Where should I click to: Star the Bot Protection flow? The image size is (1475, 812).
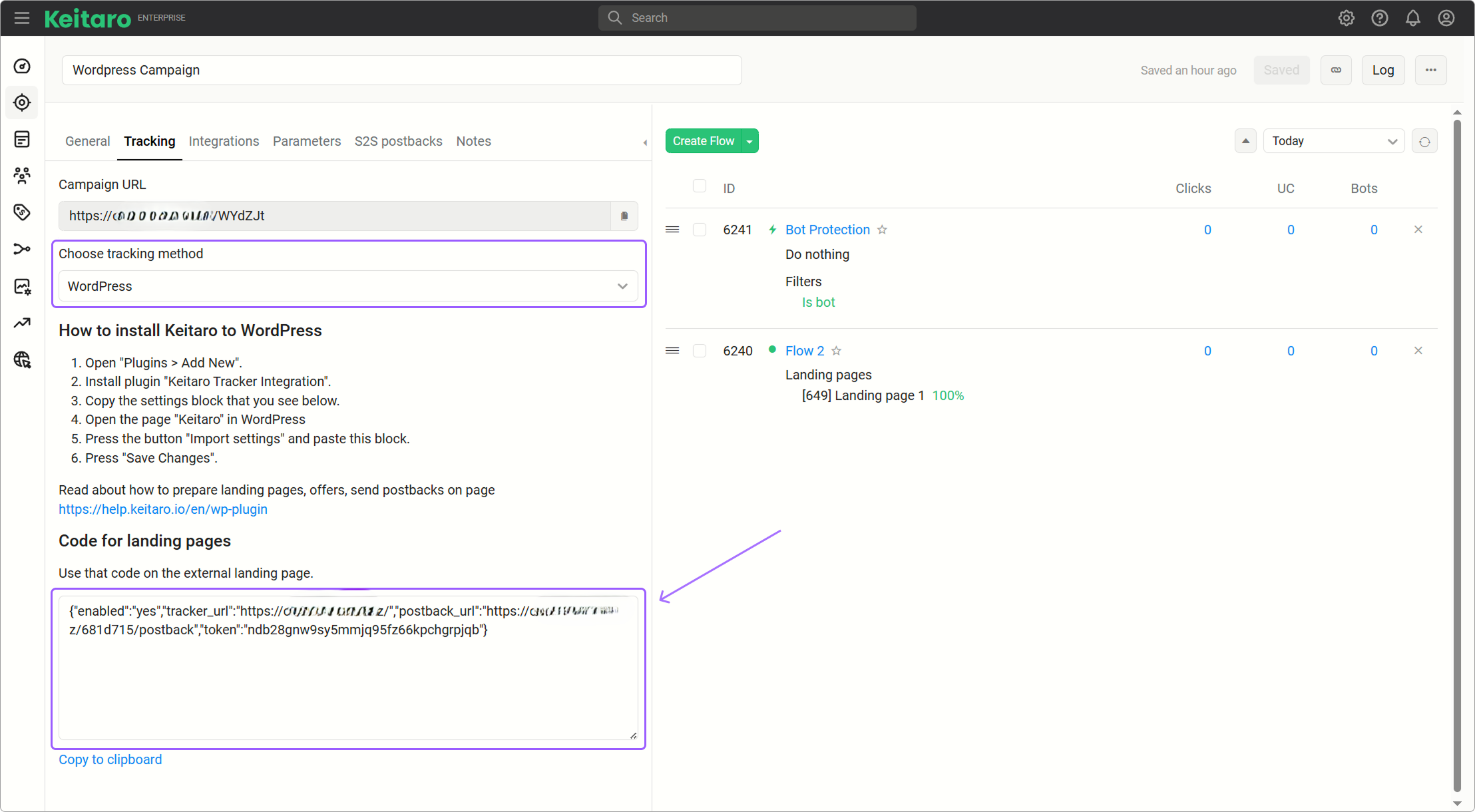882,230
